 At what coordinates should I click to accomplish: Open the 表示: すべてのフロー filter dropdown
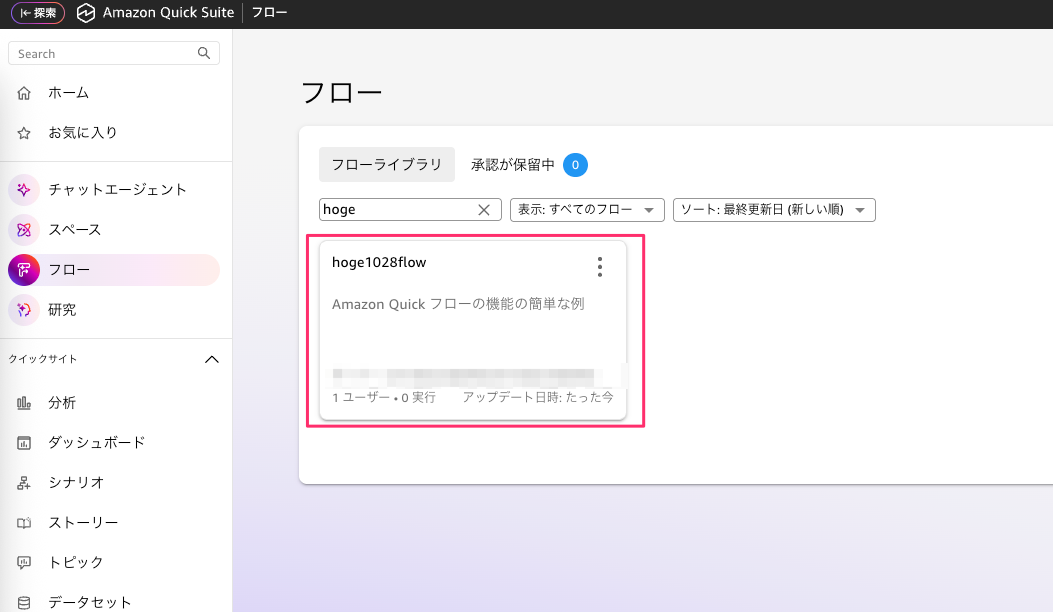pyautogui.click(x=587, y=210)
